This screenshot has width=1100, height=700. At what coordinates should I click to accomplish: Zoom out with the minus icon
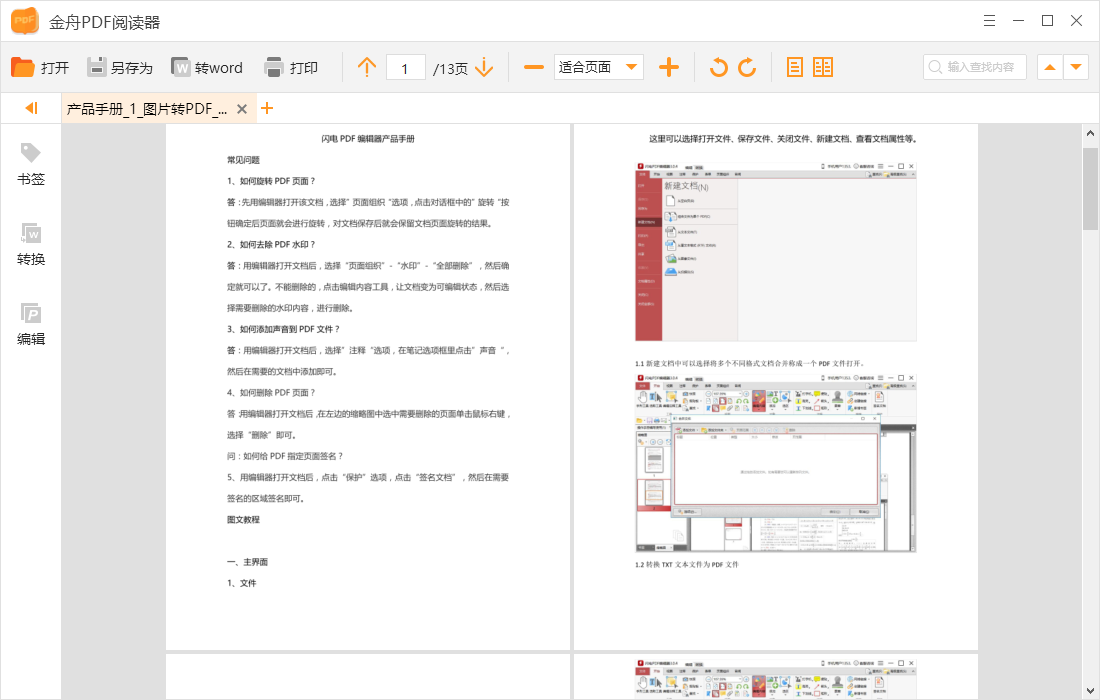pyautogui.click(x=534, y=67)
